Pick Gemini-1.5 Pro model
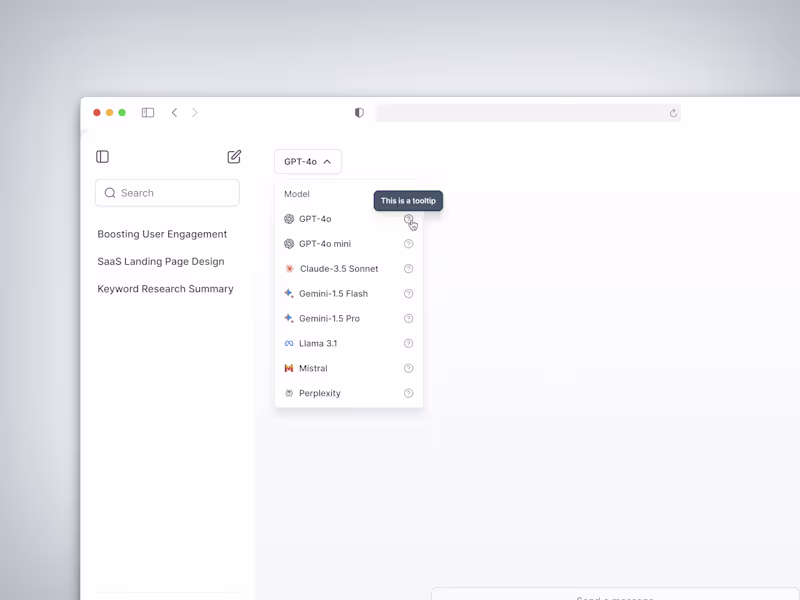This screenshot has height=600, width=800. (349, 319)
